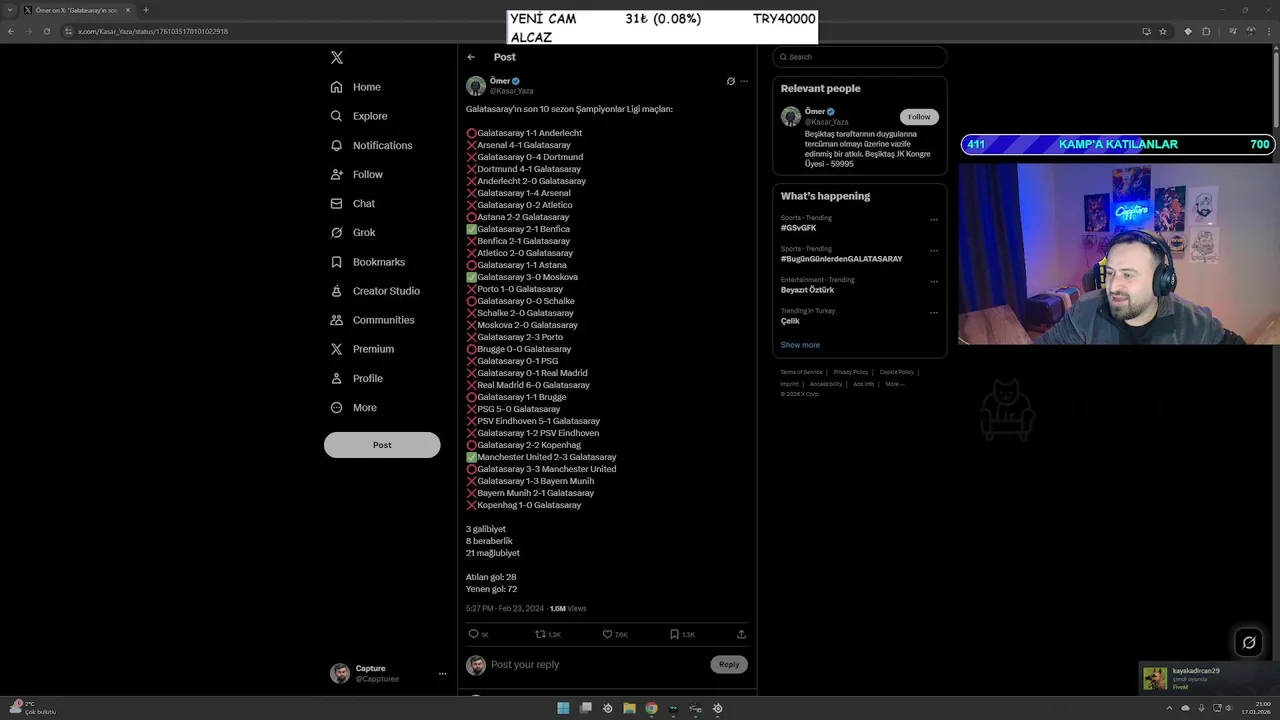Like the post with the heart icon
This screenshot has height=720, width=1280.
click(607, 634)
